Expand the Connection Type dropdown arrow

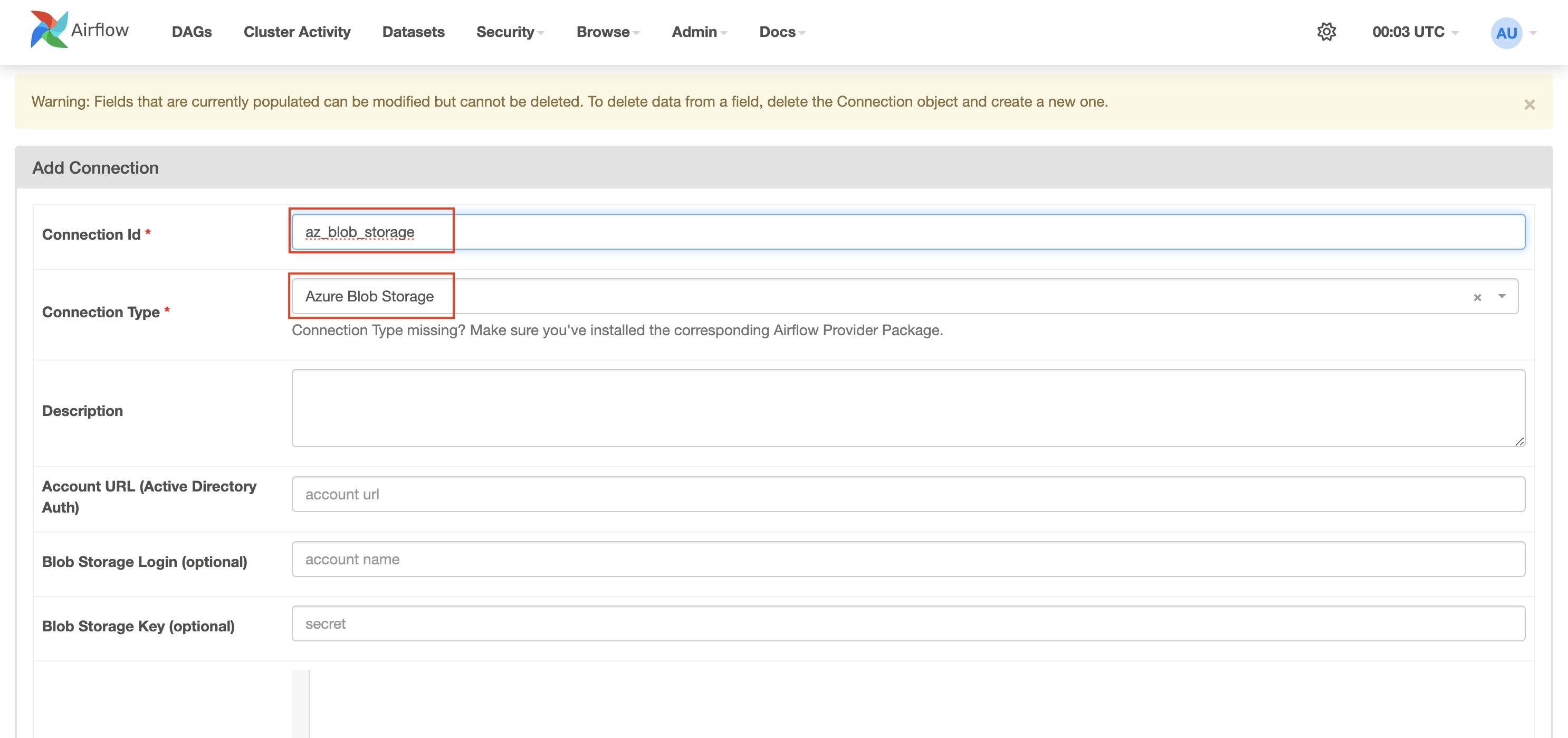pos(1502,297)
